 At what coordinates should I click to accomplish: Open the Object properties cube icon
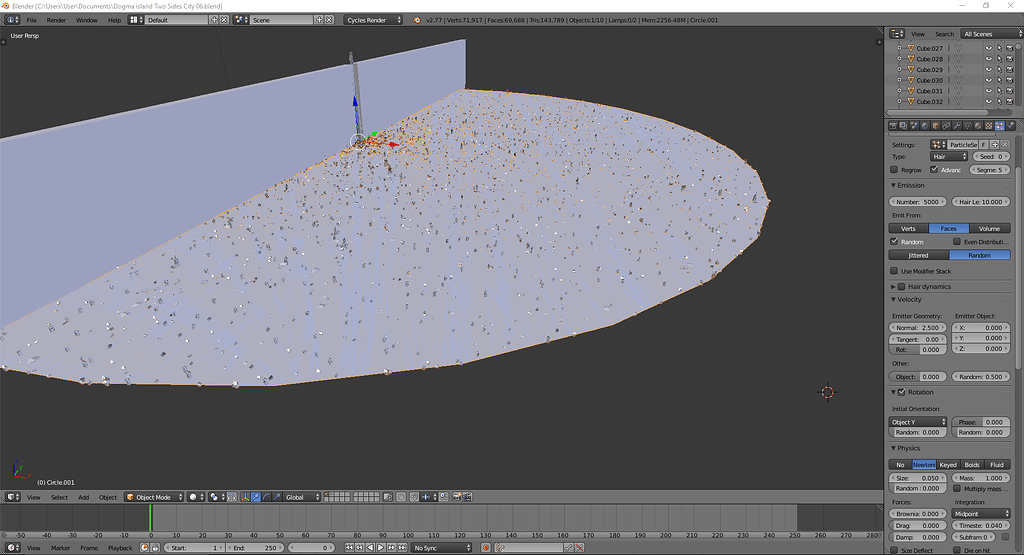935,126
